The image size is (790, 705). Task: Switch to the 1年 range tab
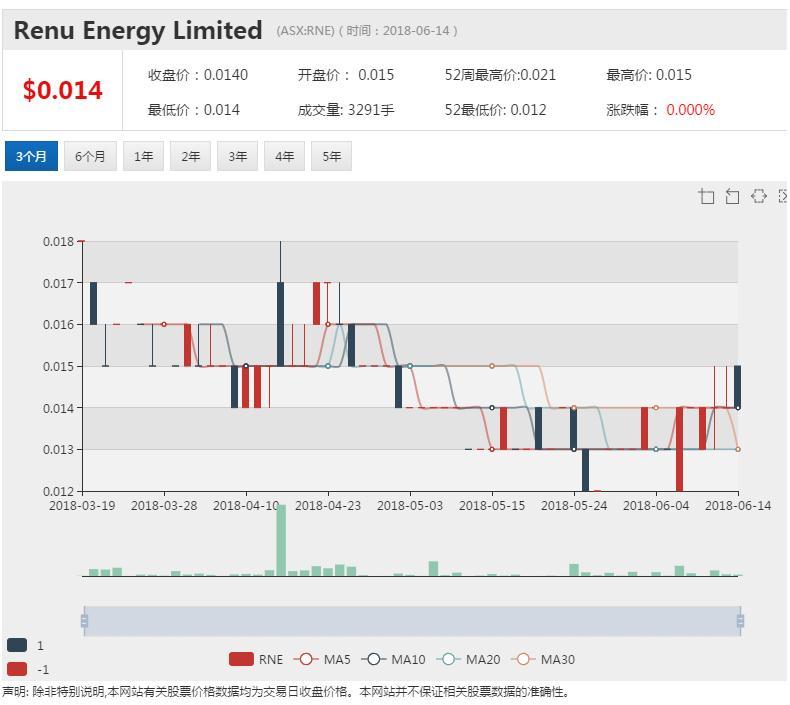pos(143,156)
